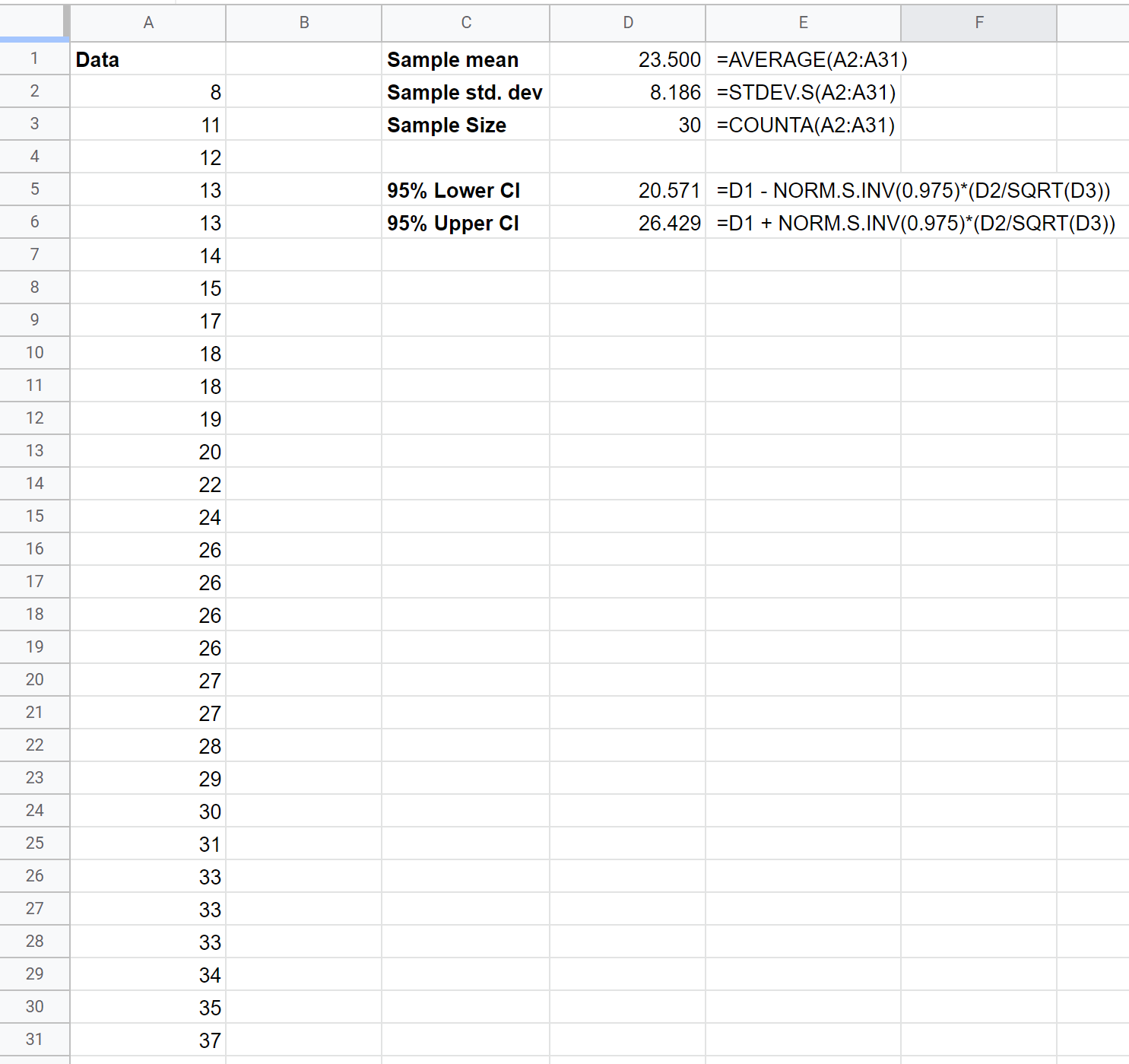Select the Data header cell
The width and height of the screenshot is (1129, 1064).
(x=148, y=60)
